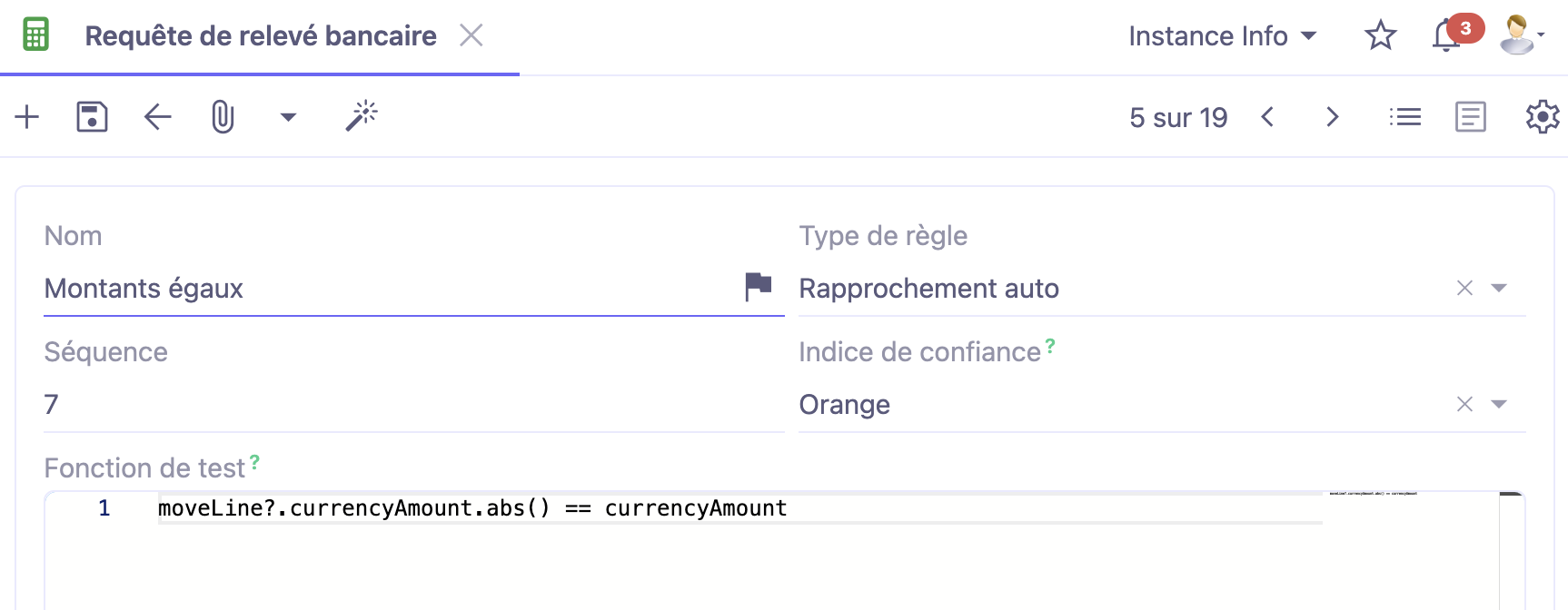1568x610 pixels.
Task: Open view settings with the gear icon
Action: [1542, 117]
